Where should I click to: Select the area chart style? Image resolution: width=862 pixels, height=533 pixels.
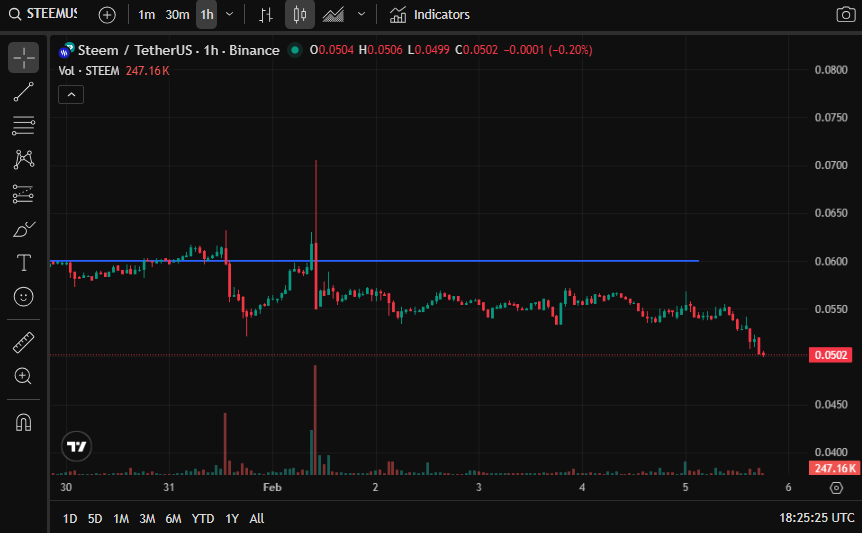point(333,15)
